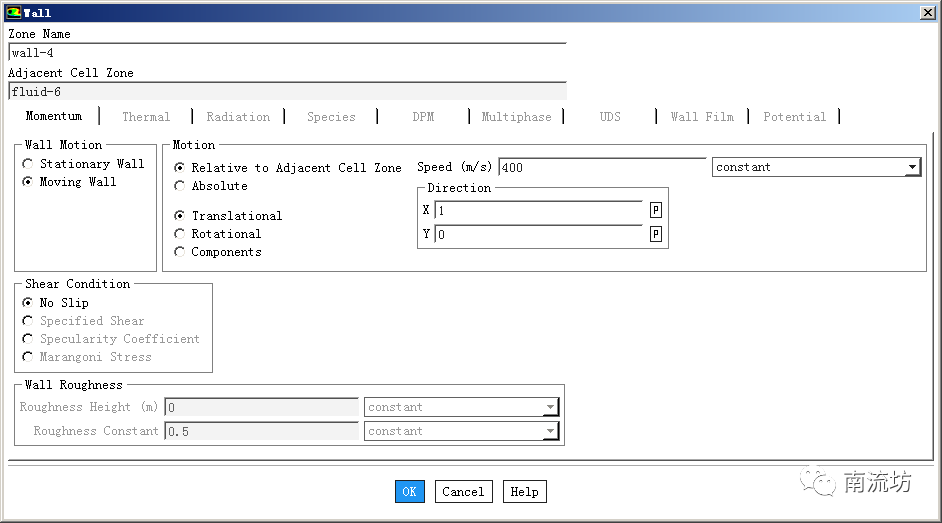Viewport: 942px width, 523px height.
Task: Close the Wall dialog window
Action: click(927, 12)
